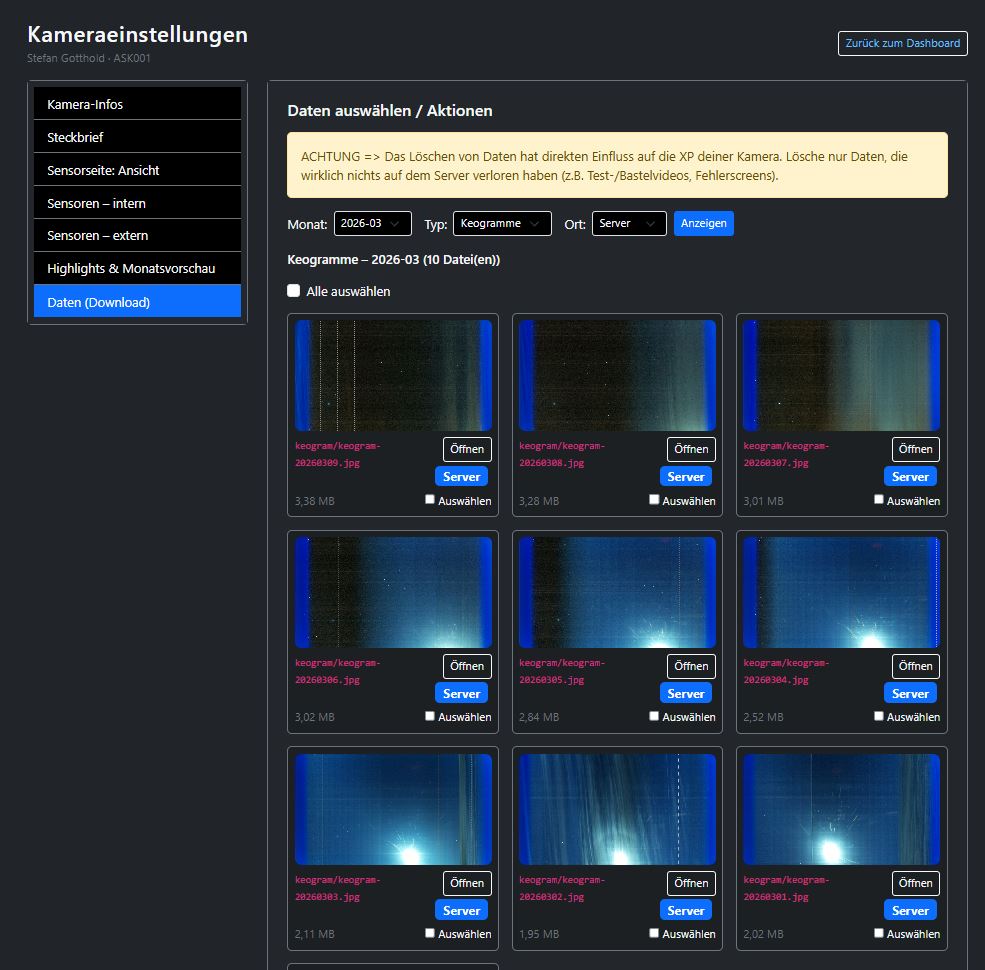
Task: Click the Server button for keogram-20260304.jpg
Action: tap(910, 692)
